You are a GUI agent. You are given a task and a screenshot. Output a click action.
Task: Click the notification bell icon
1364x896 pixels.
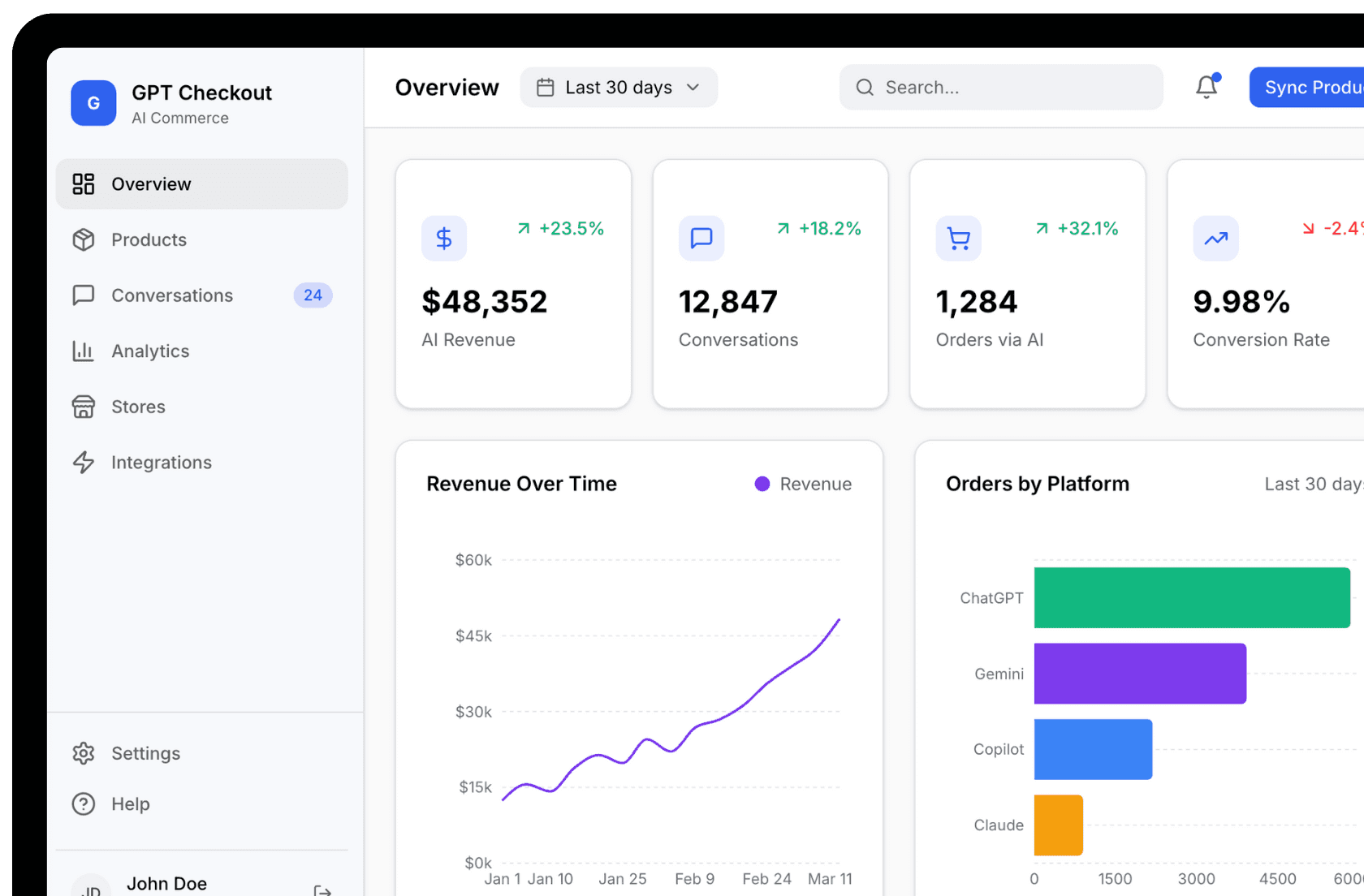pos(1207,87)
